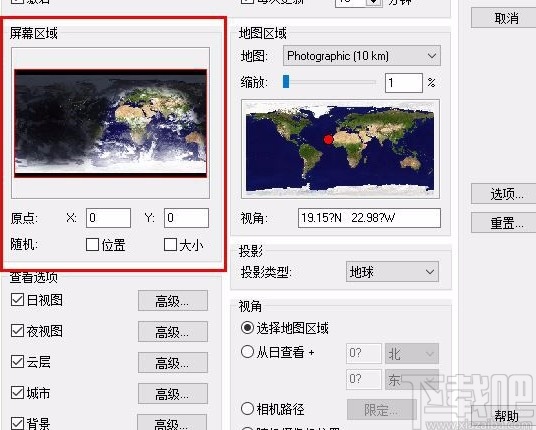Open 高级... for 夜视图
The width and height of the screenshot is (536, 430).
click(173, 331)
